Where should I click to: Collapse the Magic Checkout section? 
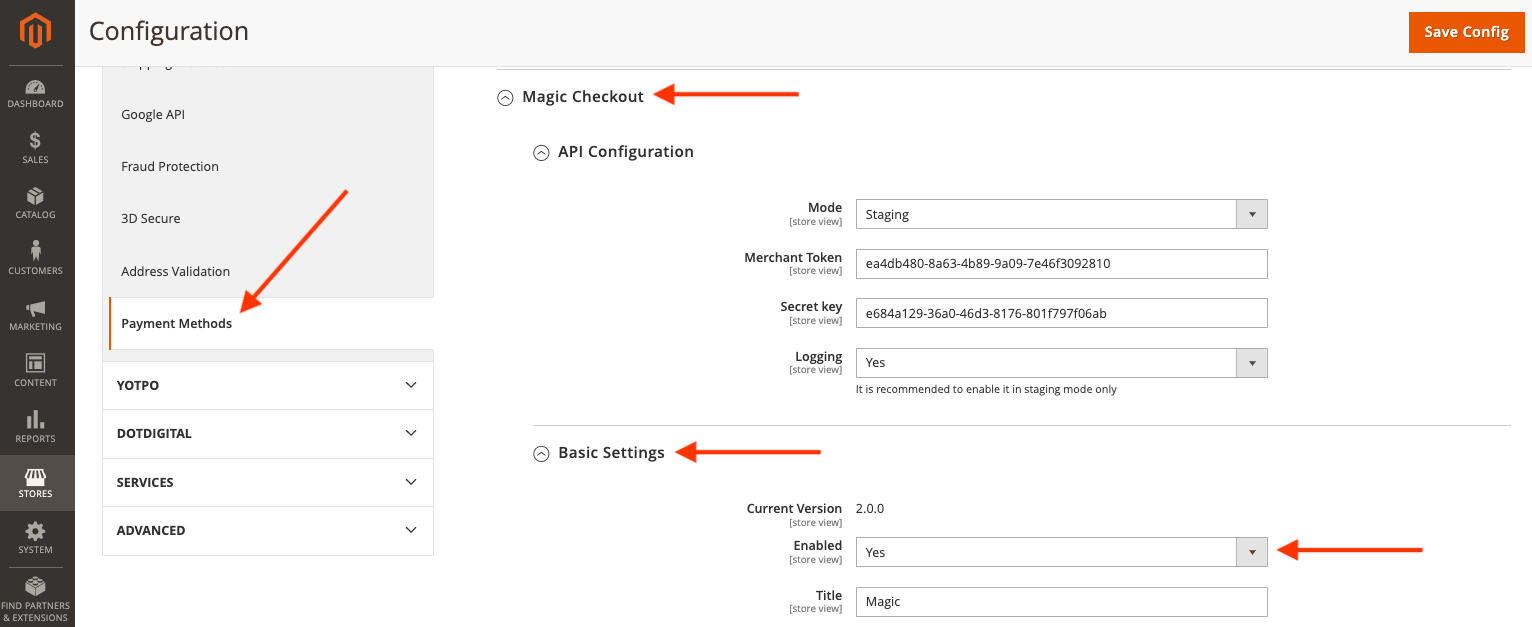click(x=571, y=97)
